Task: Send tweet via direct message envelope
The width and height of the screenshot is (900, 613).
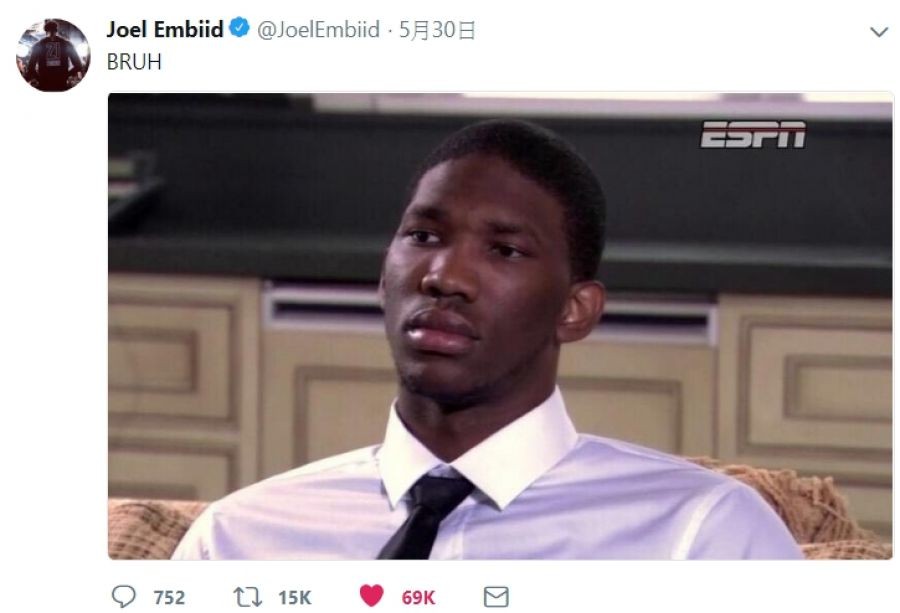Action: tap(496, 597)
